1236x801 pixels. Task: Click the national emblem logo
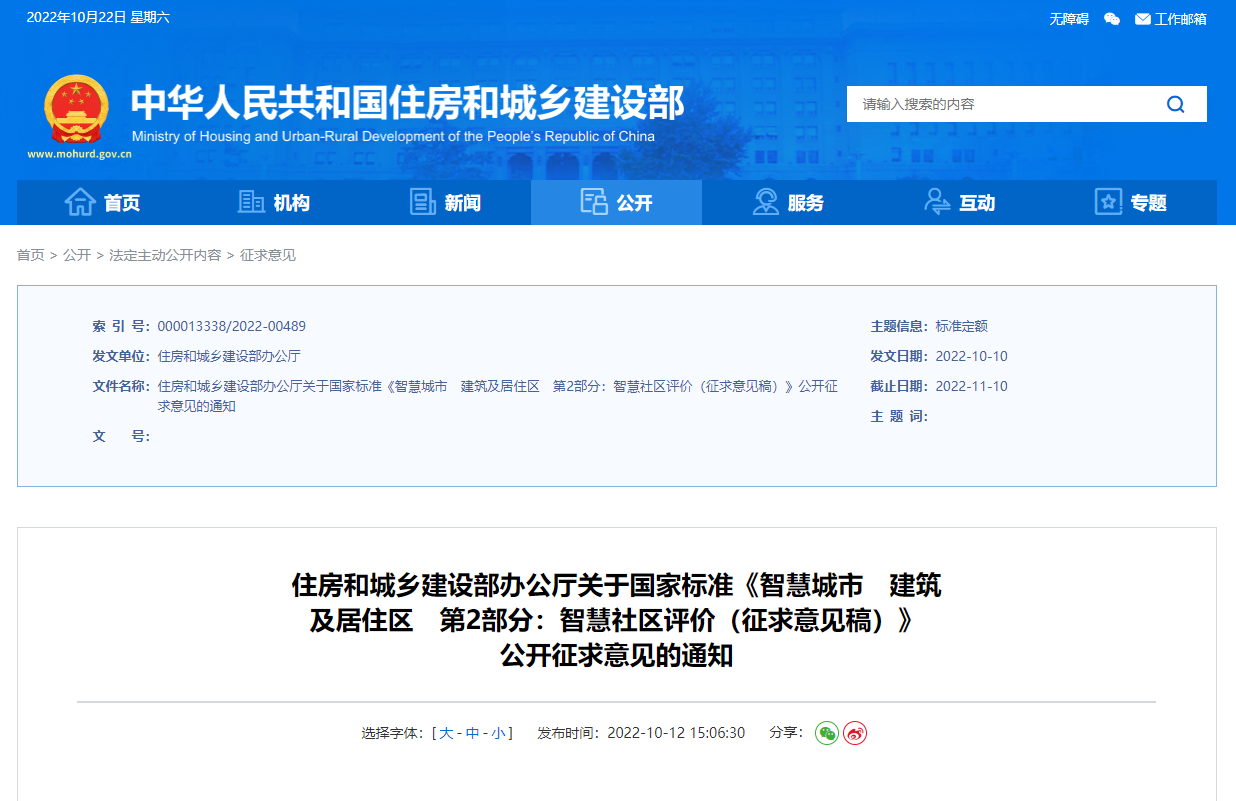[76, 107]
